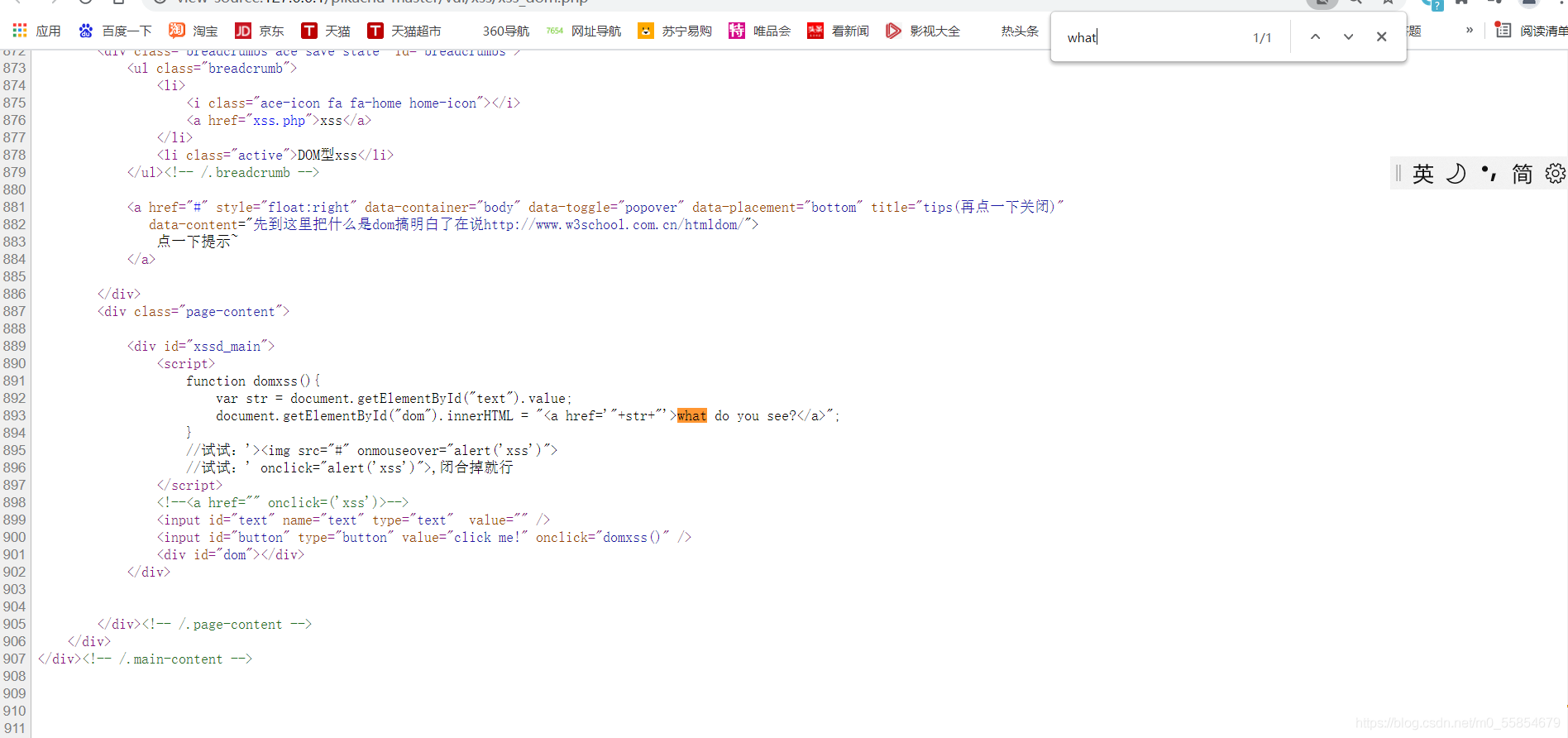The width and height of the screenshot is (1568, 738).
Task: Click line number 900
Action: pos(14,537)
